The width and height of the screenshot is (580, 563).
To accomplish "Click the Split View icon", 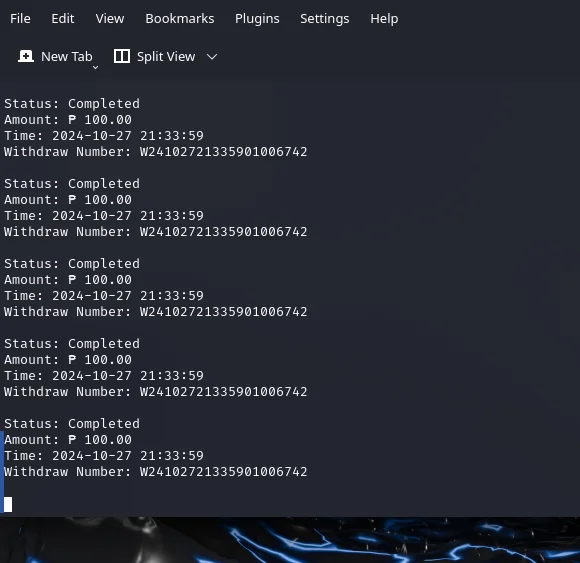I will tap(122, 57).
